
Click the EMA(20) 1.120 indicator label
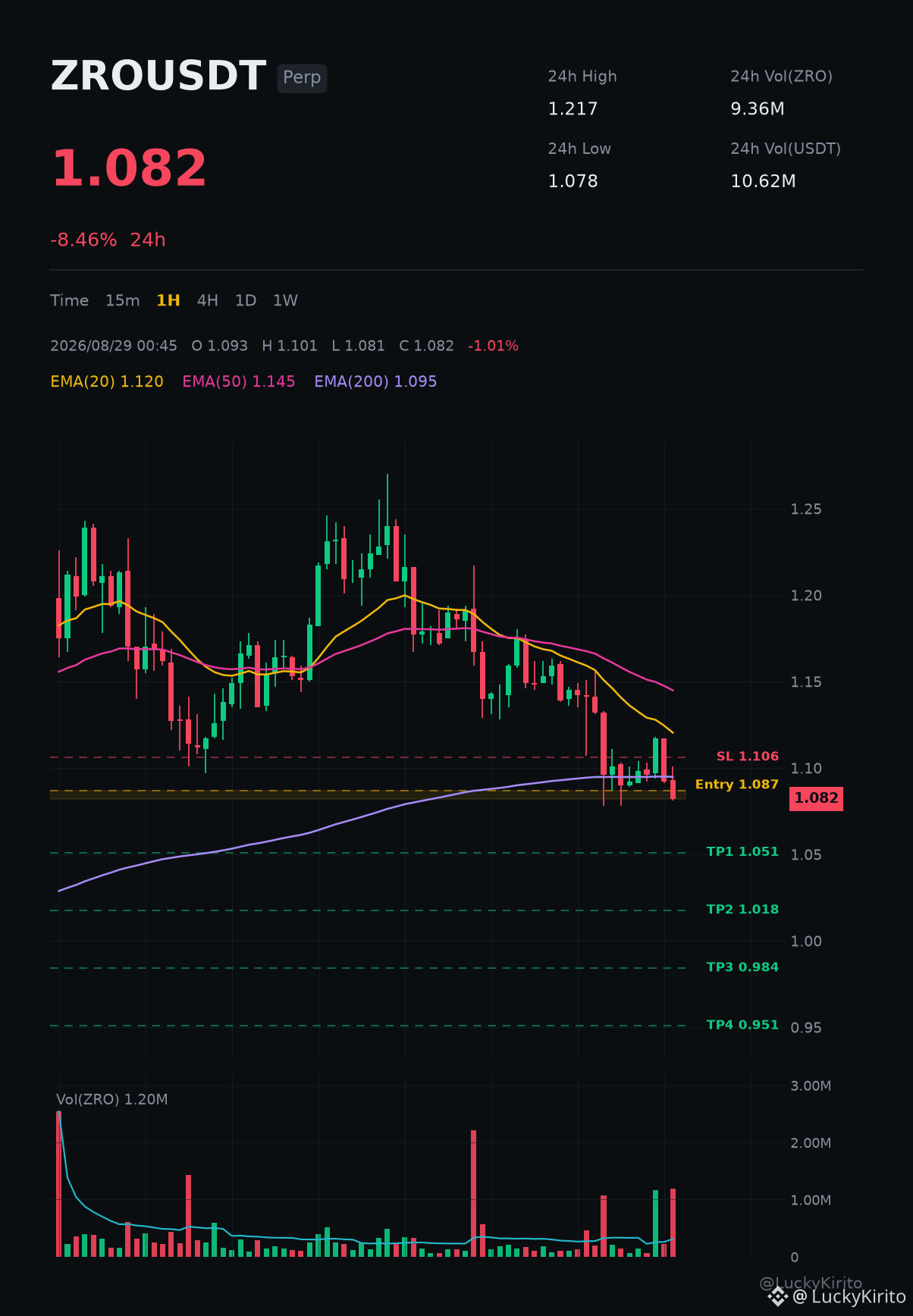click(x=107, y=382)
